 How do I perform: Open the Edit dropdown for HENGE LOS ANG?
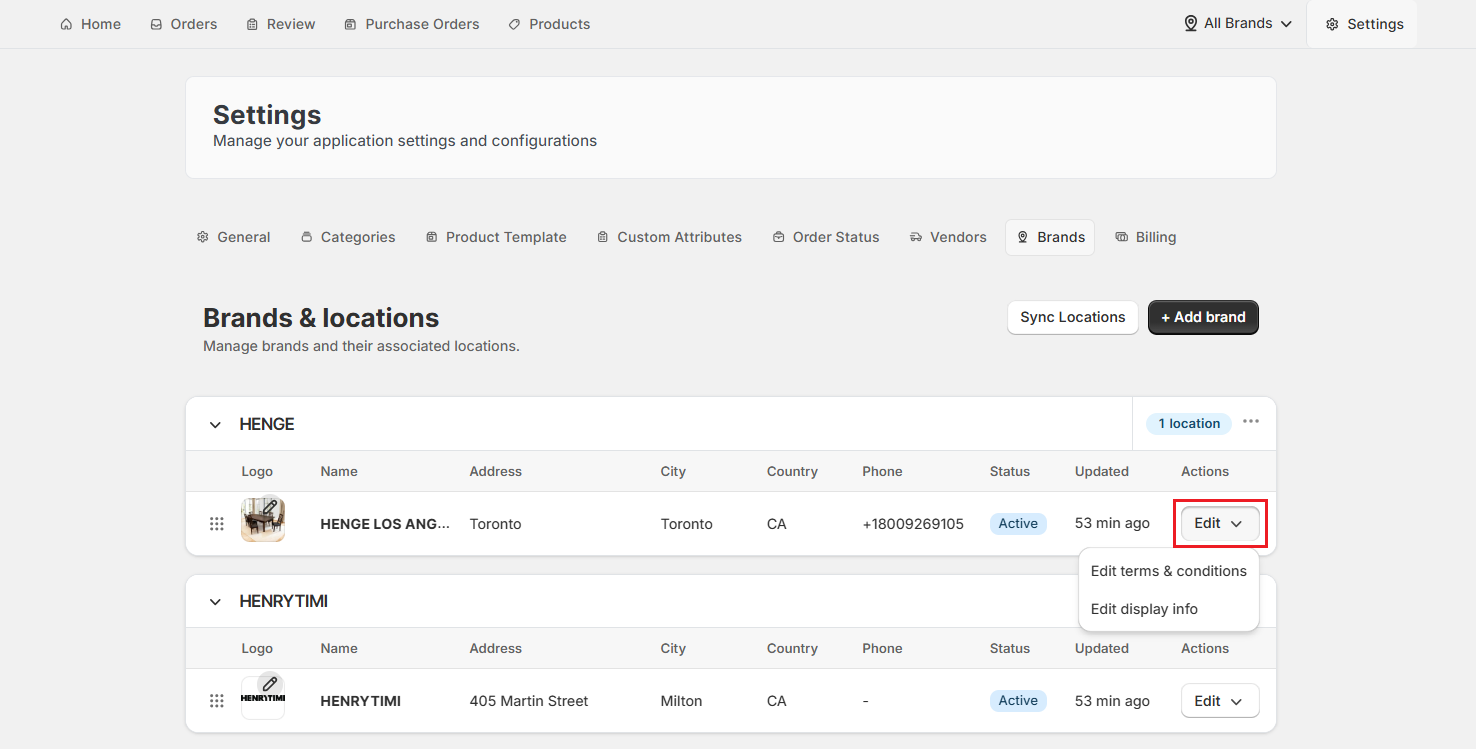coord(1220,523)
